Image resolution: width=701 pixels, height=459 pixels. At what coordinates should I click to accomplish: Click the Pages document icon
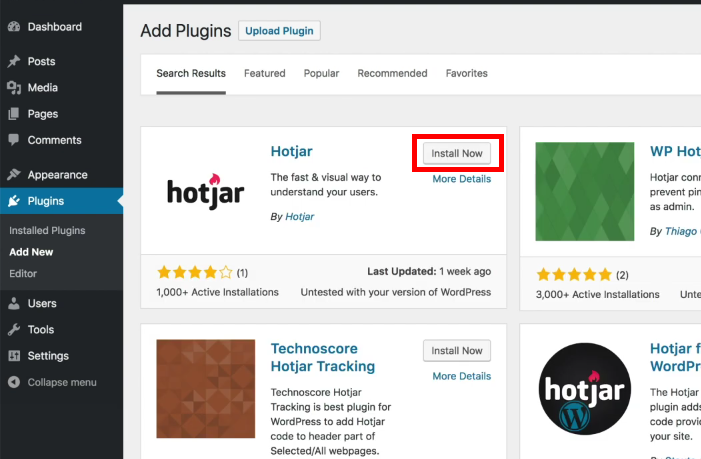14,114
